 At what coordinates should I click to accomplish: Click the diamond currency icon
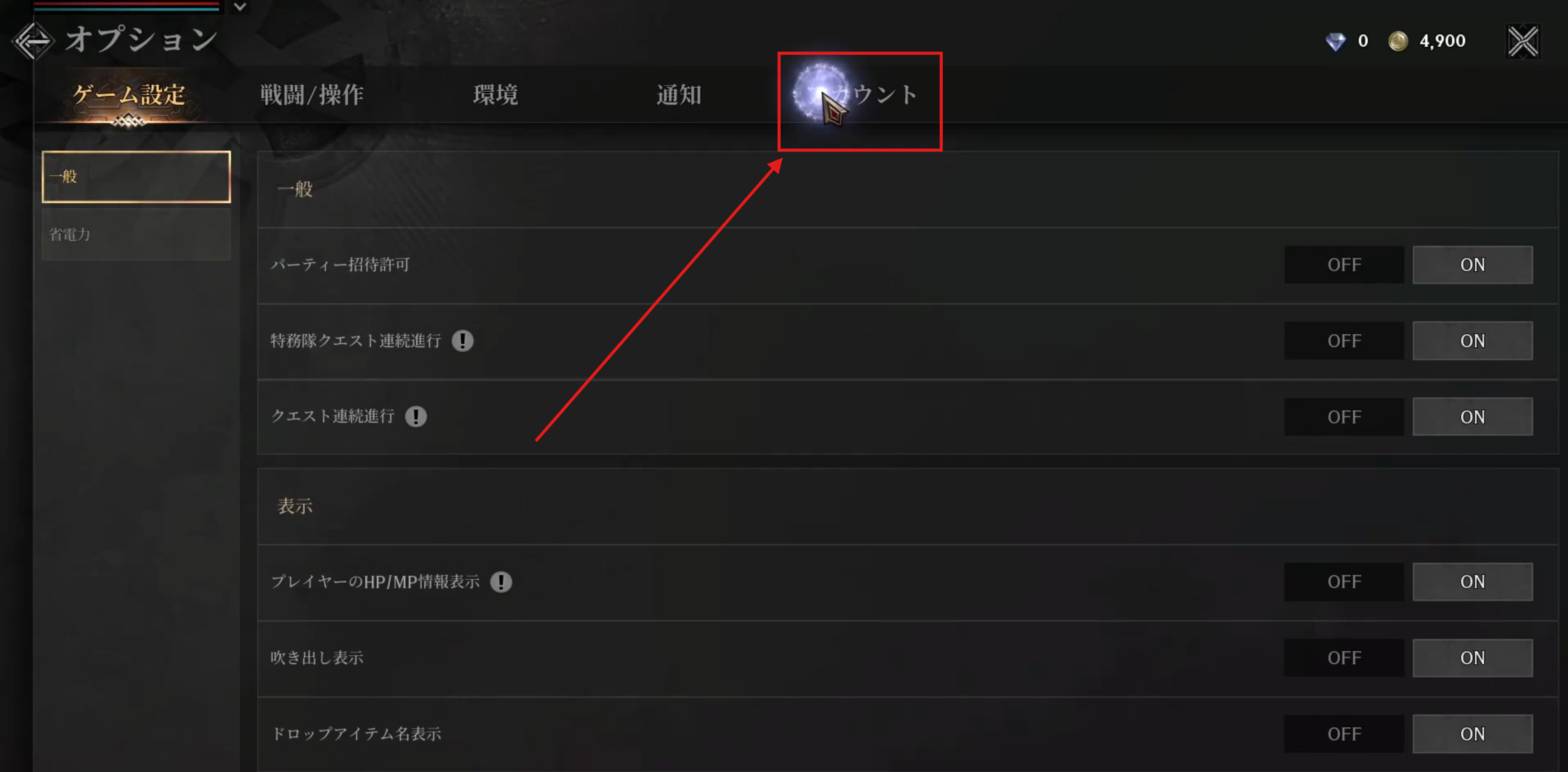[x=1335, y=41]
